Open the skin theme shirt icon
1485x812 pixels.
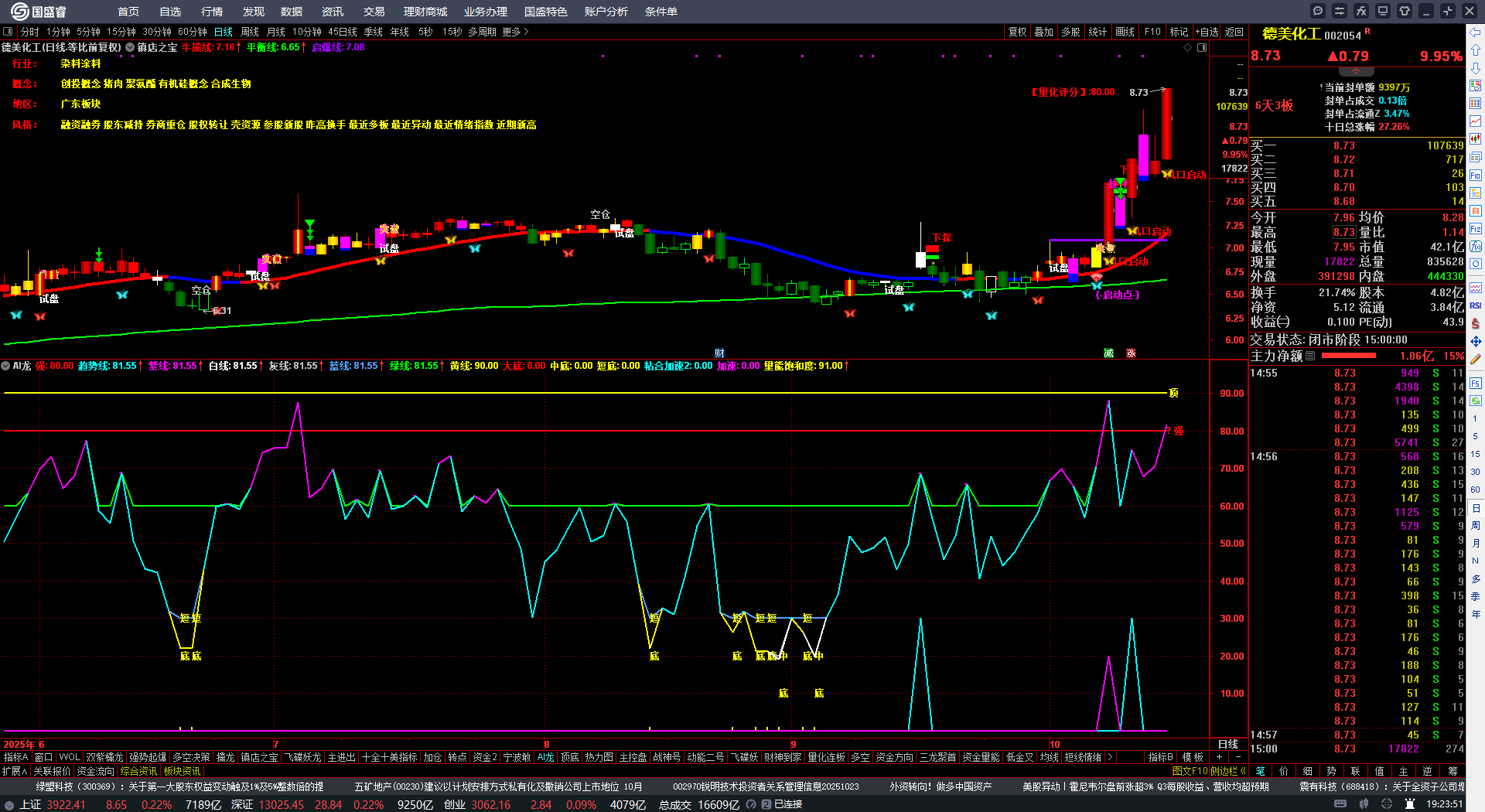[1405, 11]
